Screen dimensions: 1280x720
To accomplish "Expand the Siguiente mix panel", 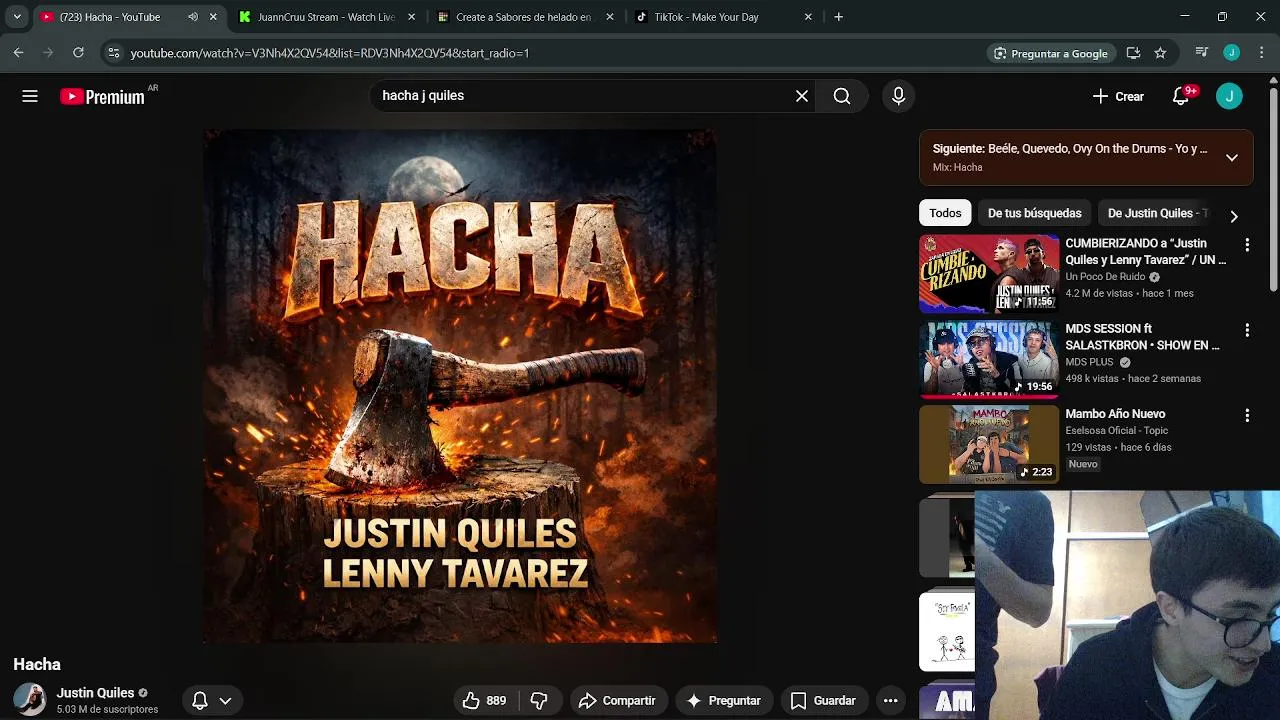I will tap(1232, 157).
